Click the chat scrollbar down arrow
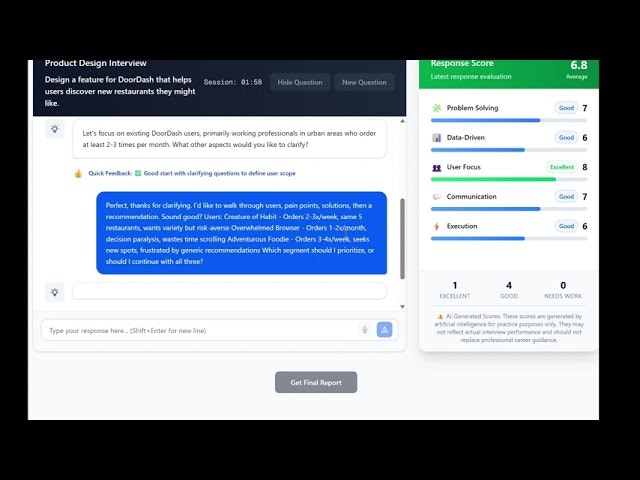The image size is (640, 480). 402,307
